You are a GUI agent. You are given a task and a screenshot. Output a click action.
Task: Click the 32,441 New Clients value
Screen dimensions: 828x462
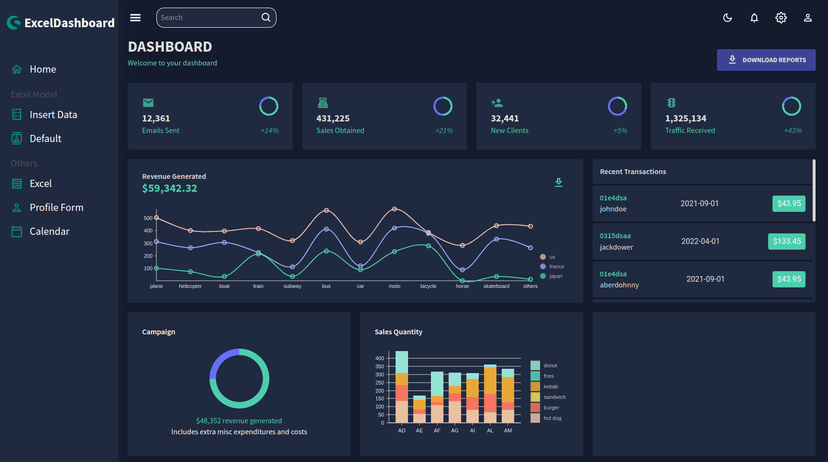click(504, 118)
